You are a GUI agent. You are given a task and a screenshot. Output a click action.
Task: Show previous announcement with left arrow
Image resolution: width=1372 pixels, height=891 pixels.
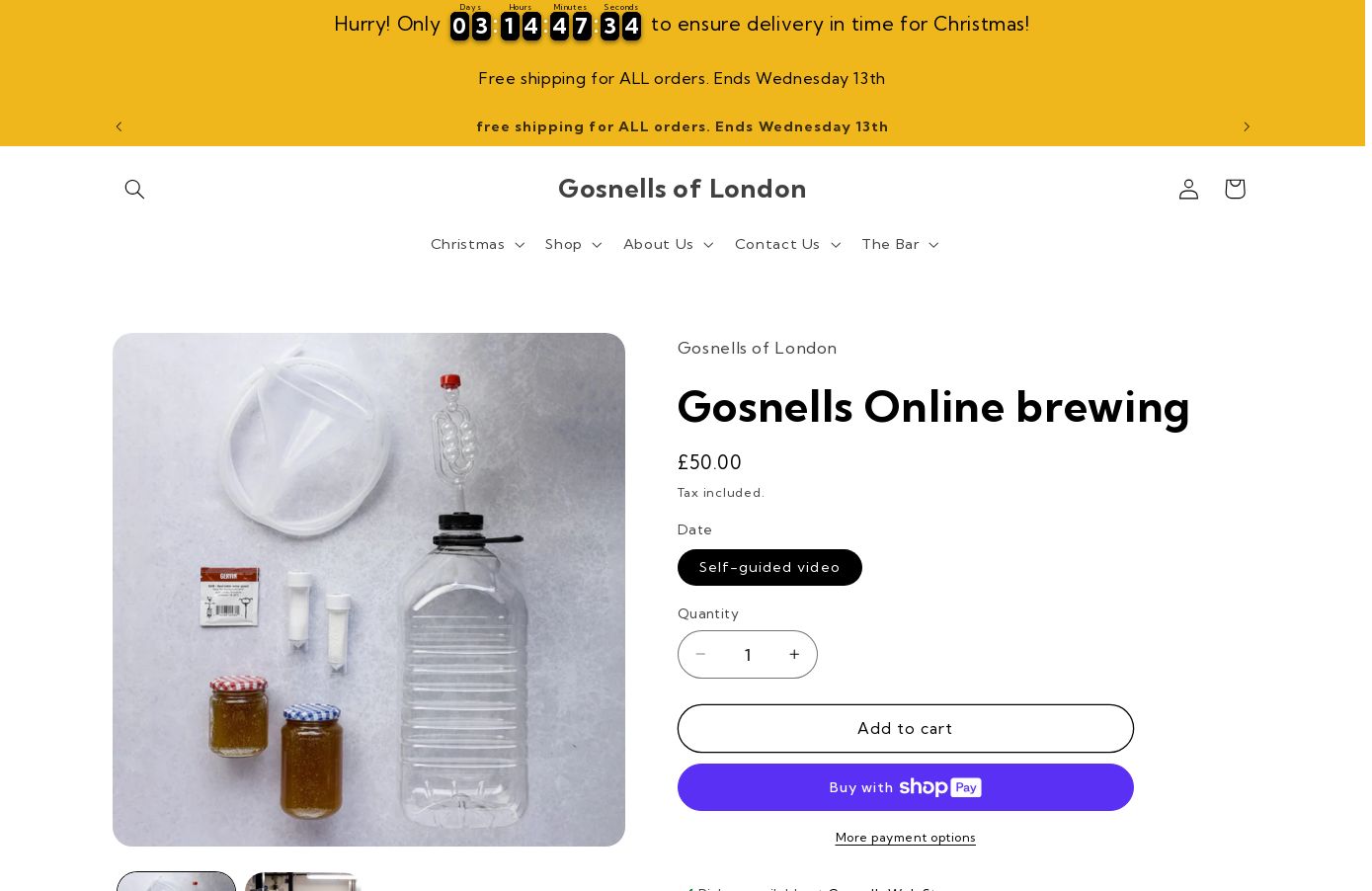coord(119,126)
